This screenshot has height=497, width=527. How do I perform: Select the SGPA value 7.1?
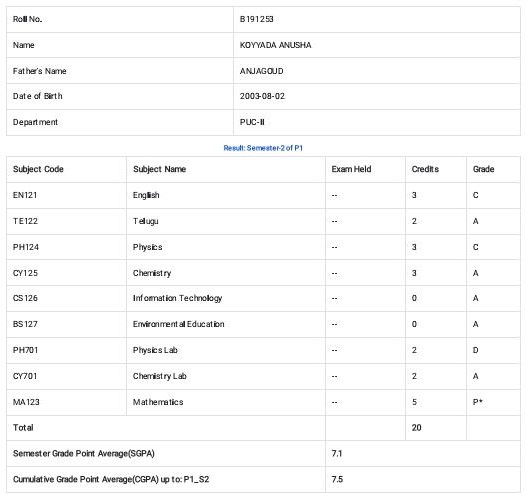(x=337, y=453)
